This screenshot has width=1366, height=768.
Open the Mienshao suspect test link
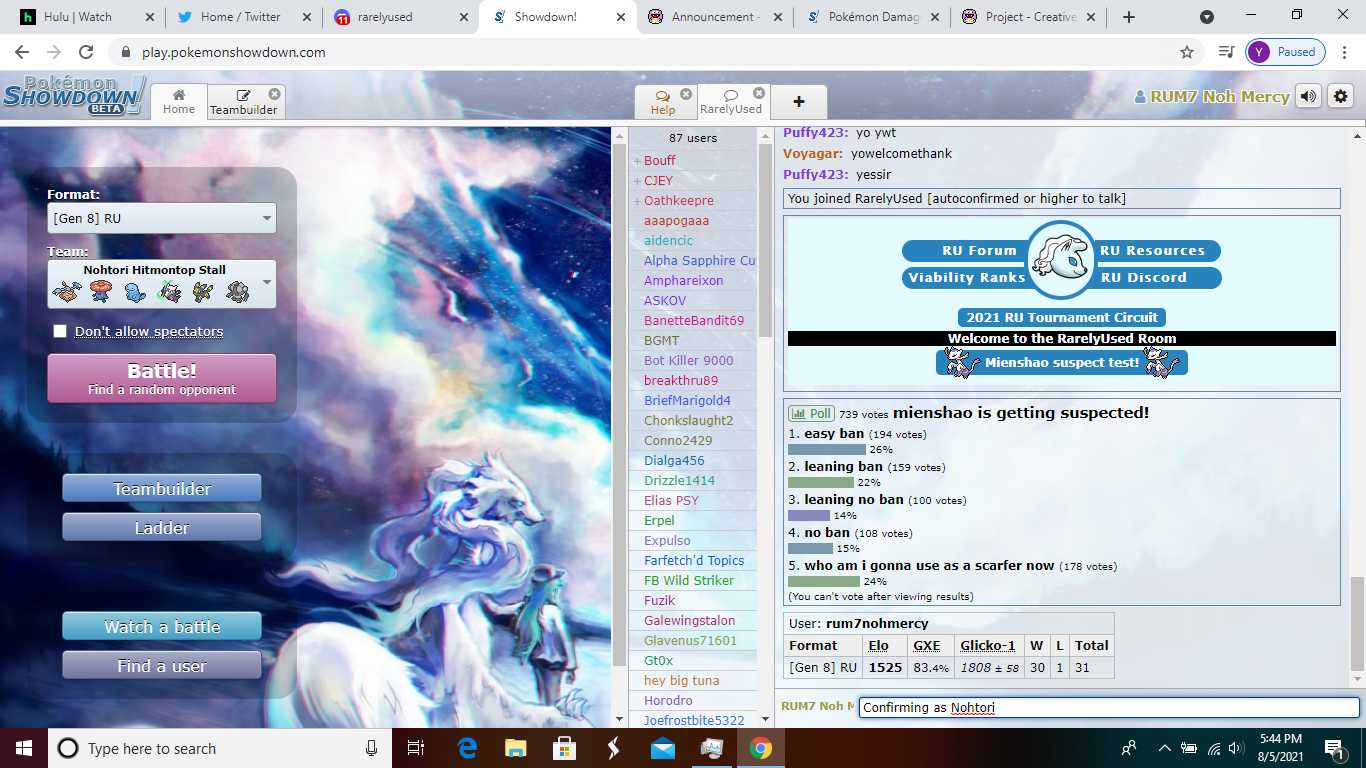point(1061,362)
